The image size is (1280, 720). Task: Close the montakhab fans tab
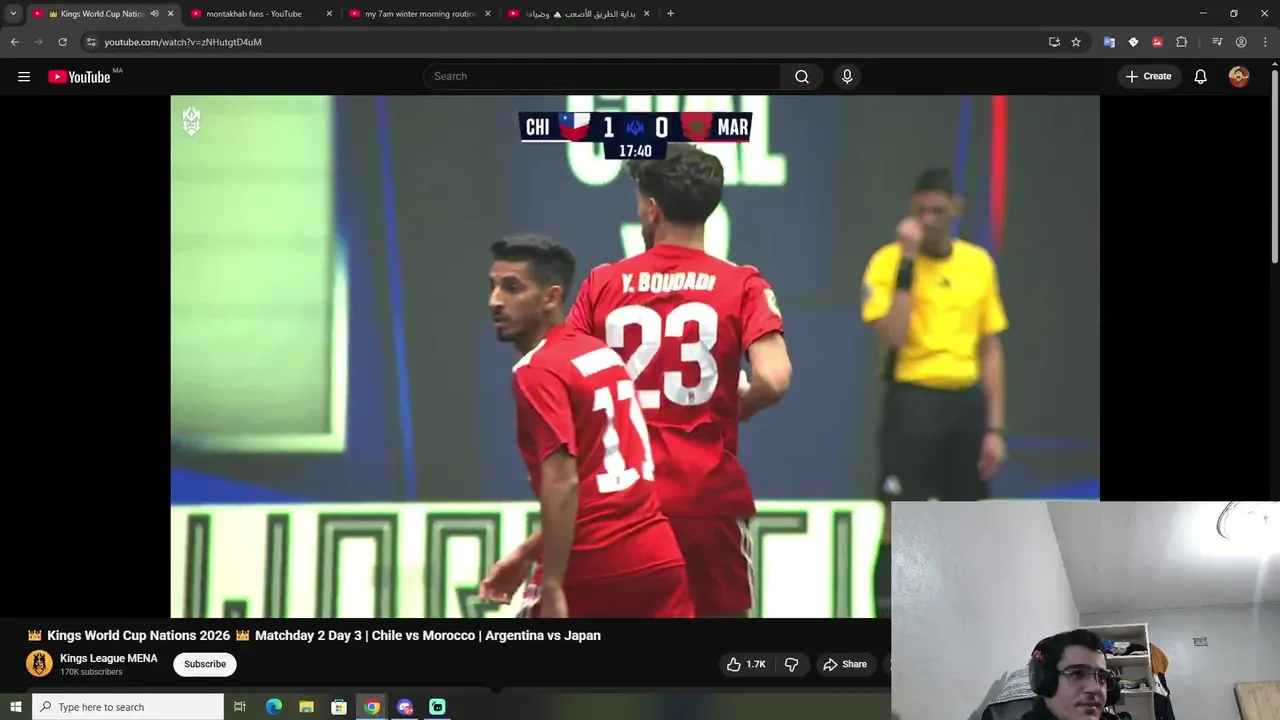pyautogui.click(x=329, y=14)
